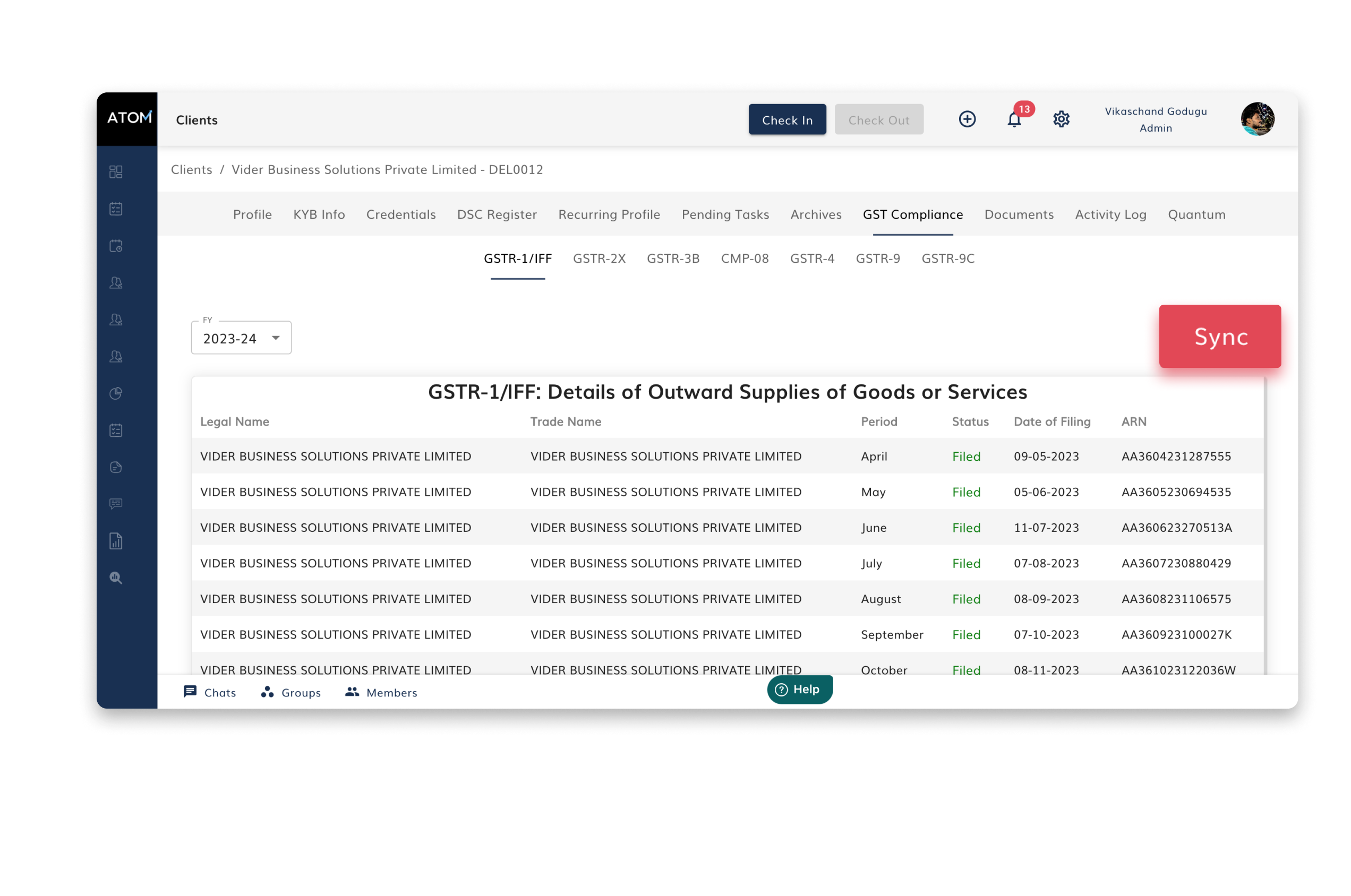Click the user profile avatar photo
The image size is (1351, 896).
click(x=1258, y=119)
